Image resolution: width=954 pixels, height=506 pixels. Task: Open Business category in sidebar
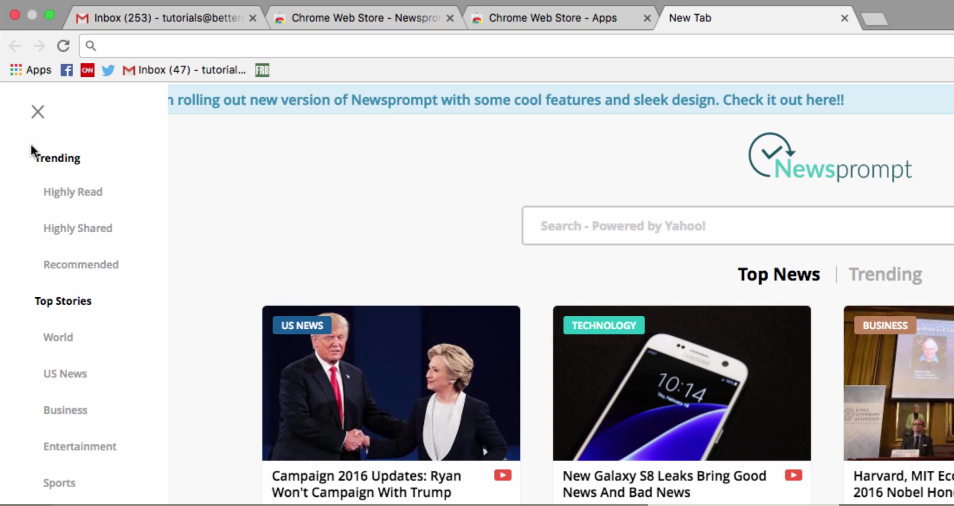tap(65, 411)
